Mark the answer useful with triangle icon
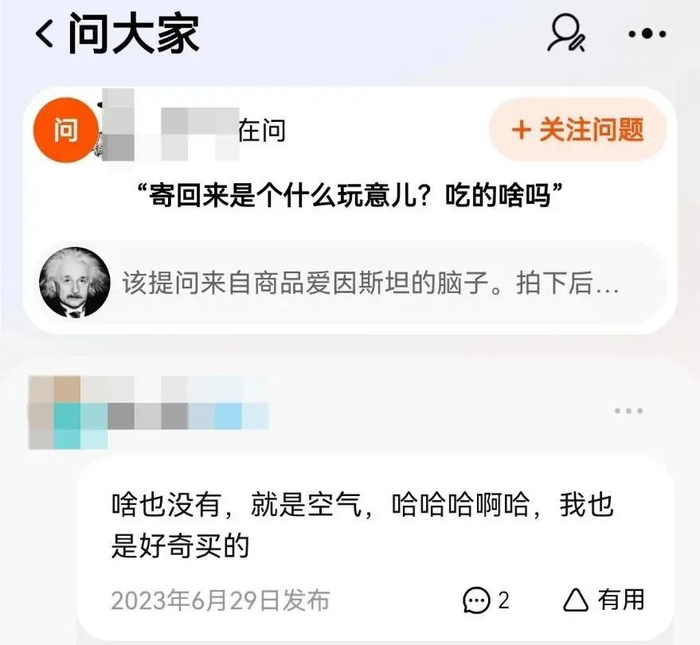 575,599
